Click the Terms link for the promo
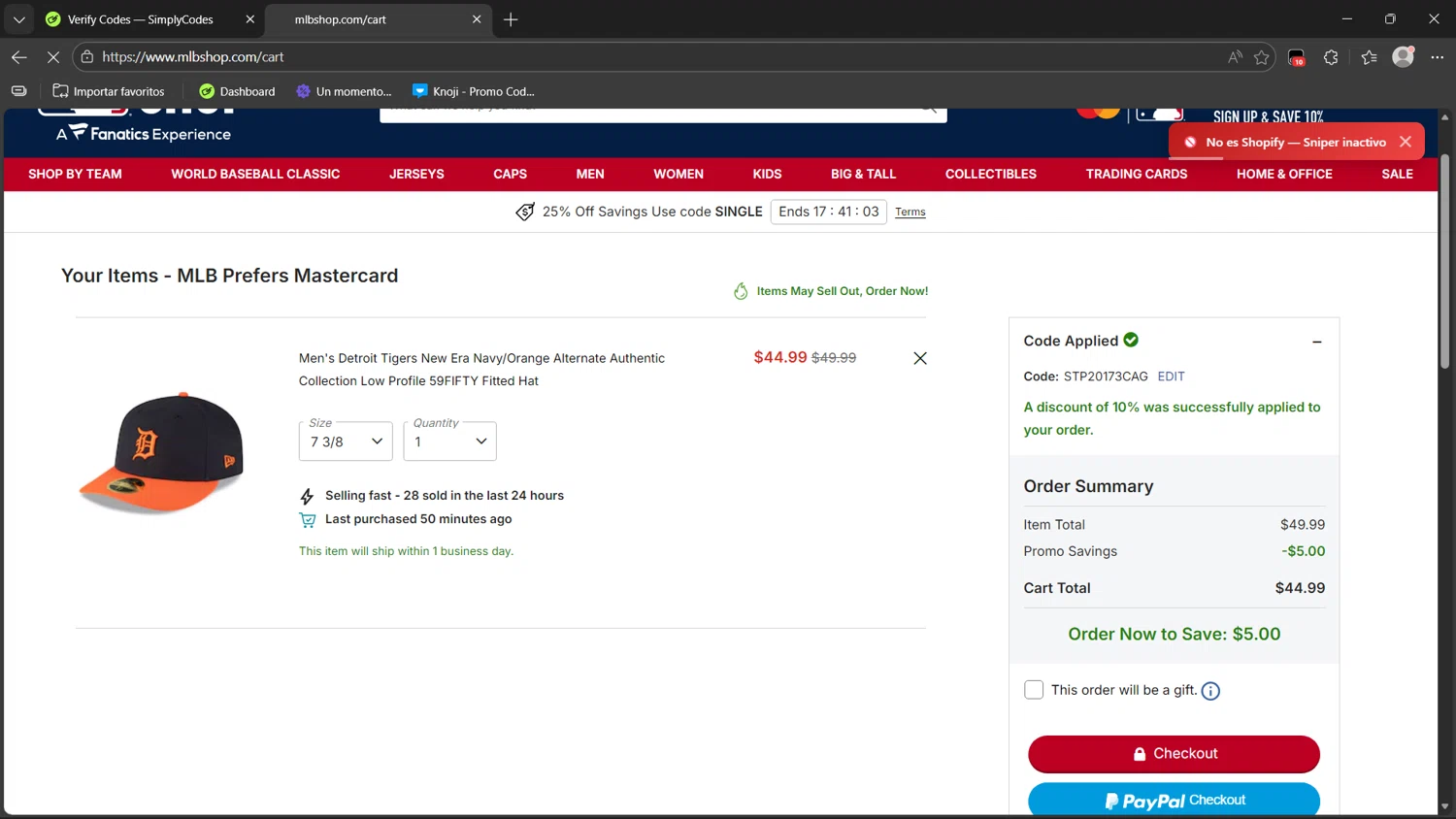The image size is (1456, 819). (910, 213)
